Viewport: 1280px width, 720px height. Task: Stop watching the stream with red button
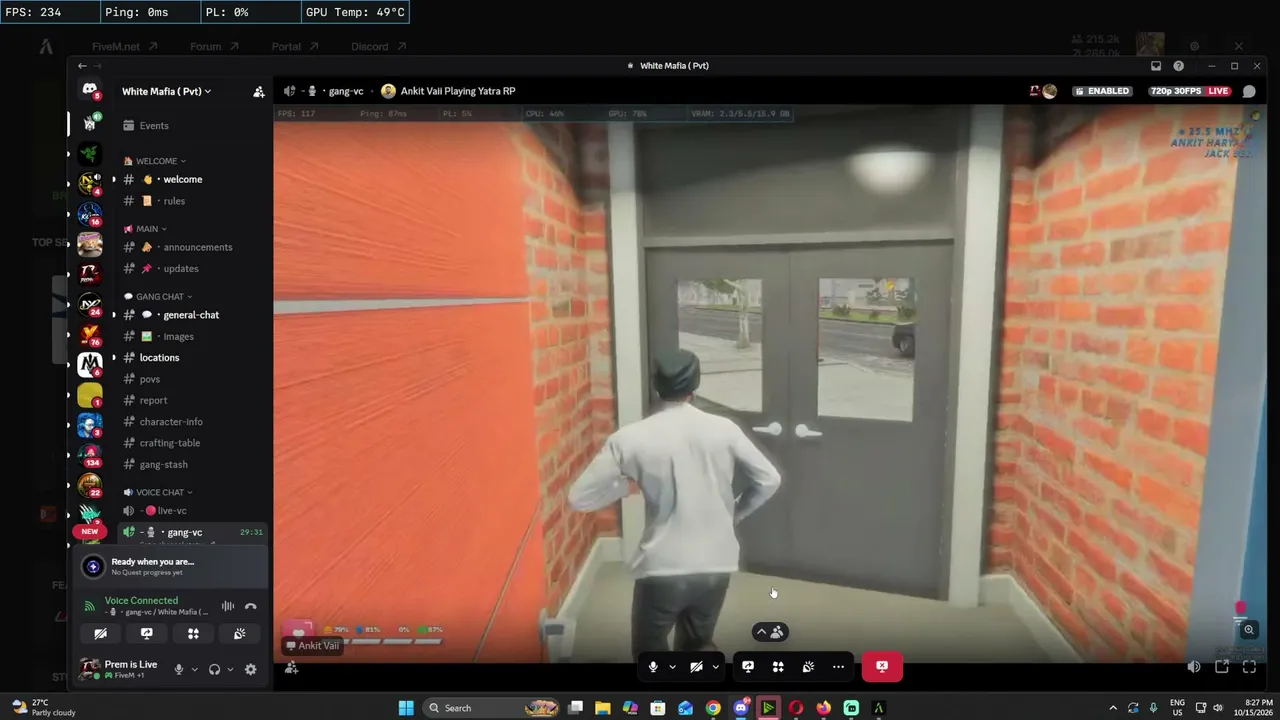(x=882, y=667)
